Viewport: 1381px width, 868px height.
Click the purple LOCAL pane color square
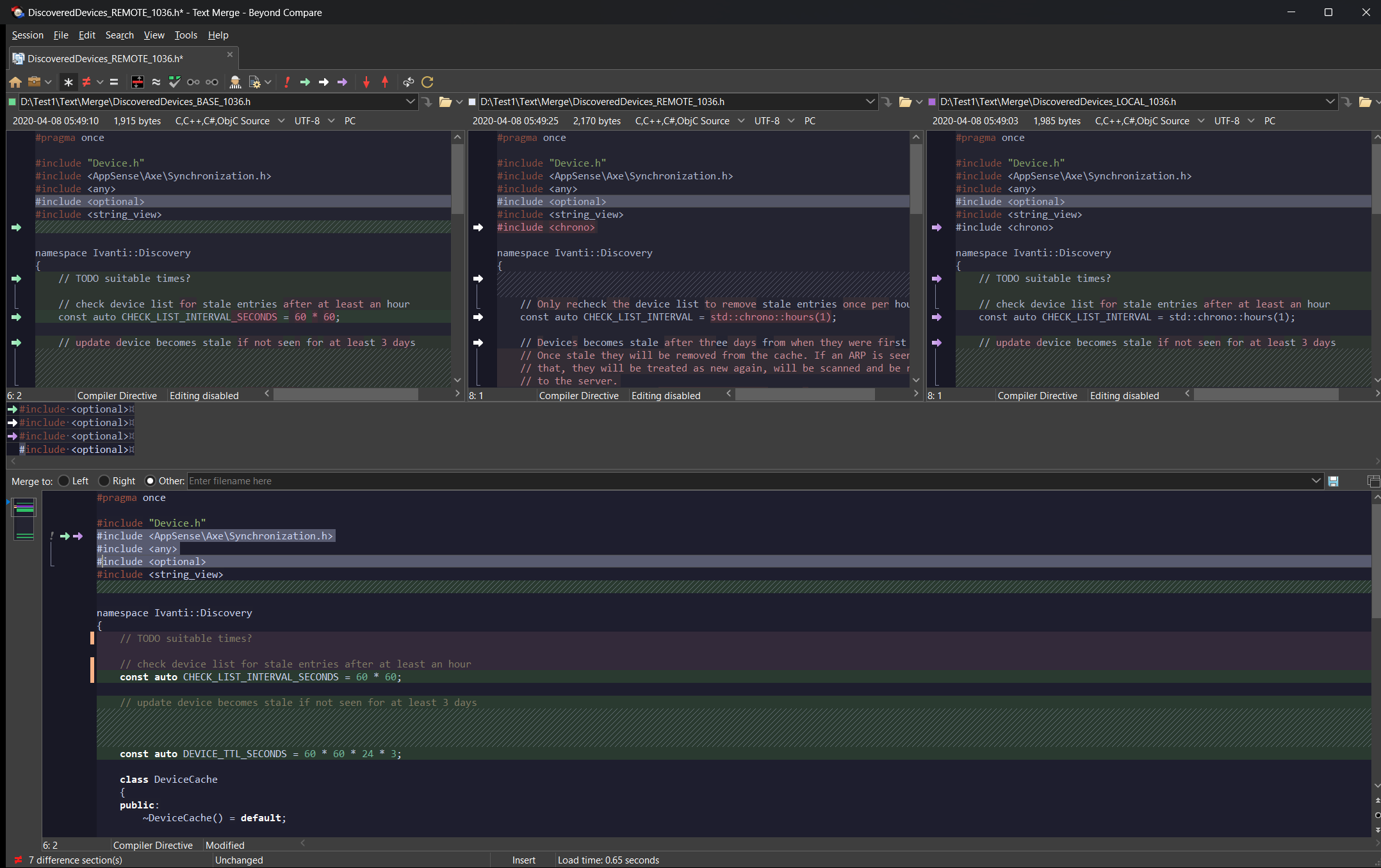[932, 102]
